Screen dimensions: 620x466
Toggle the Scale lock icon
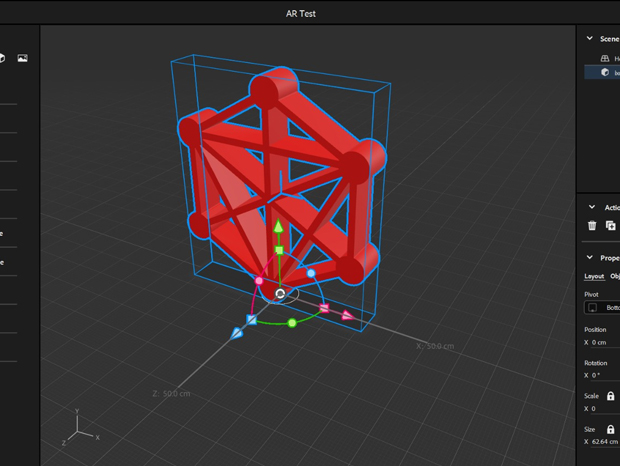[x=610, y=396]
